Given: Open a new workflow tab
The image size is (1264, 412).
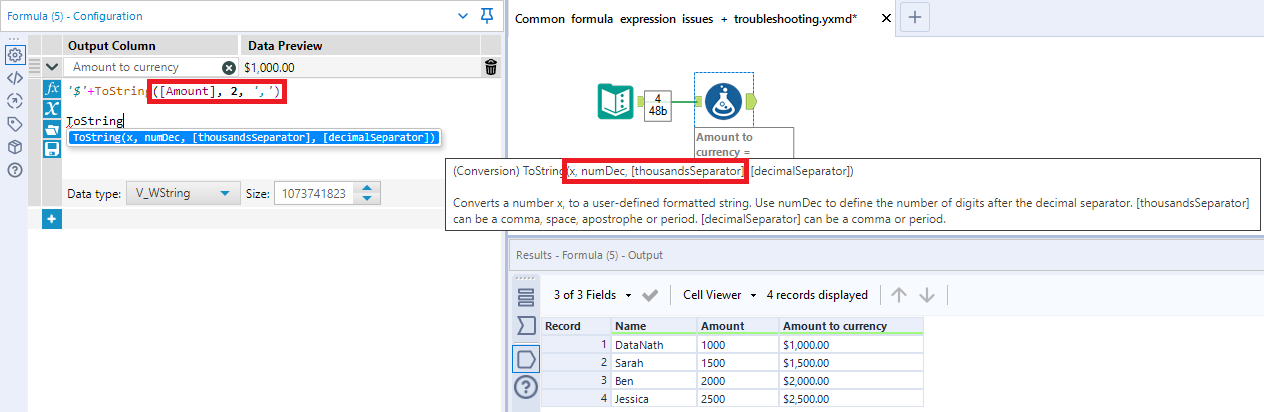Looking at the screenshot, I should tap(916, 17).
